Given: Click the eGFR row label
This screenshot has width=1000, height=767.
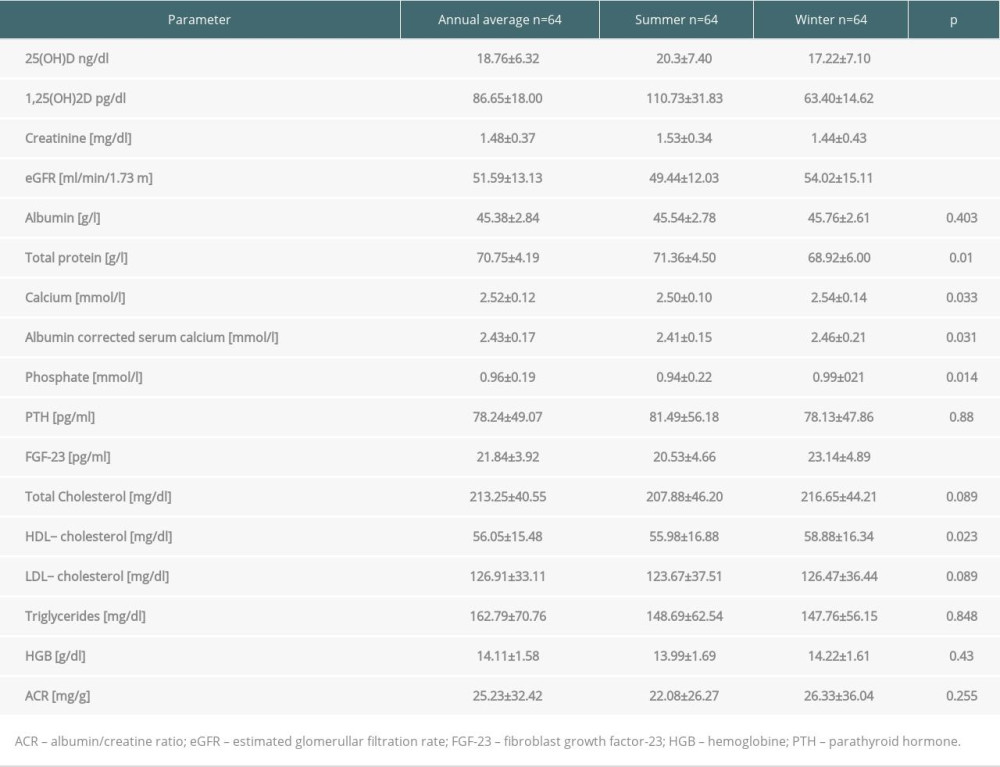Looking at the screenshot, I should click(88, 179).
